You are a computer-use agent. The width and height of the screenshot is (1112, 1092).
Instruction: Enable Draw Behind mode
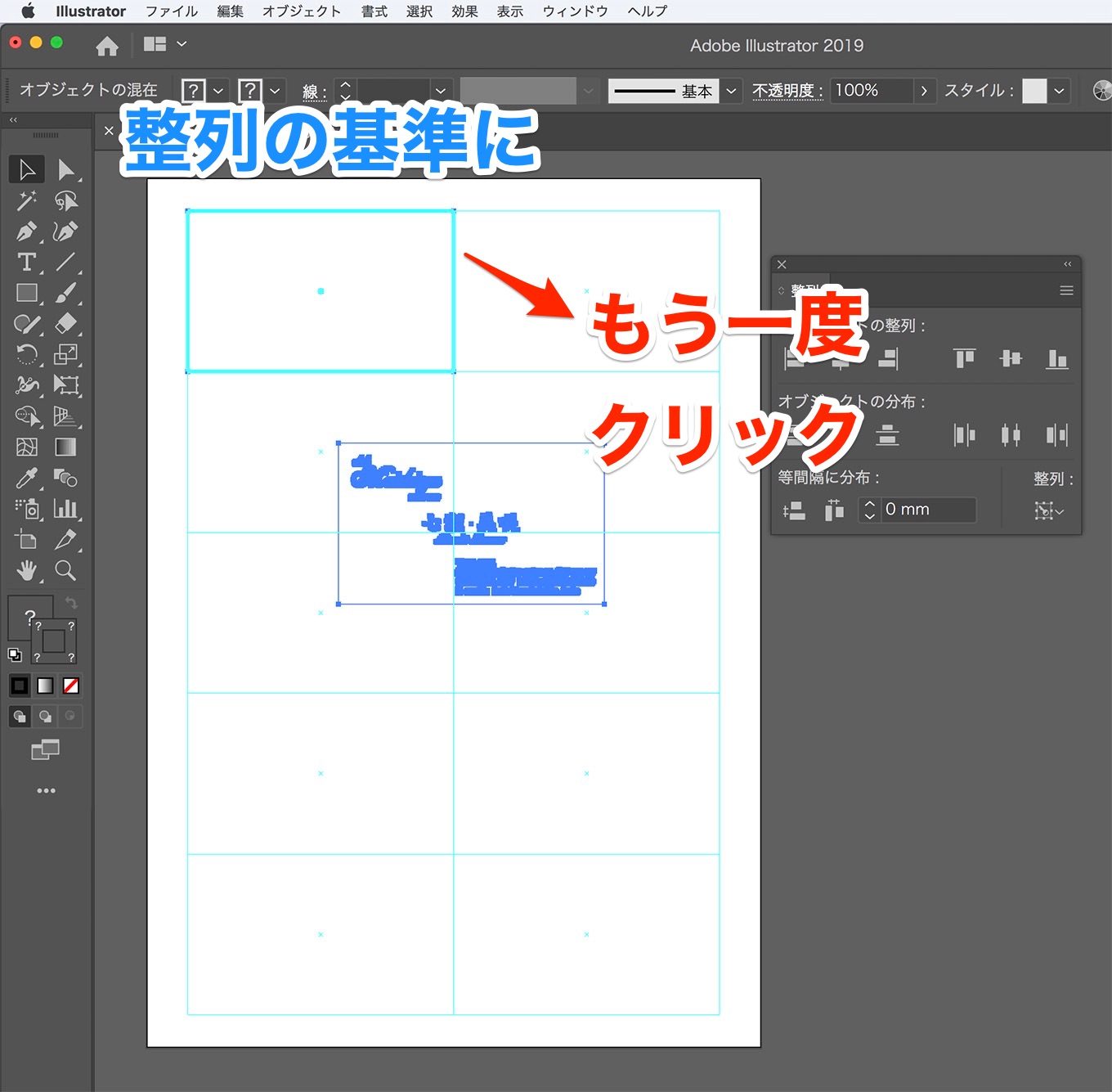[46, 716]
